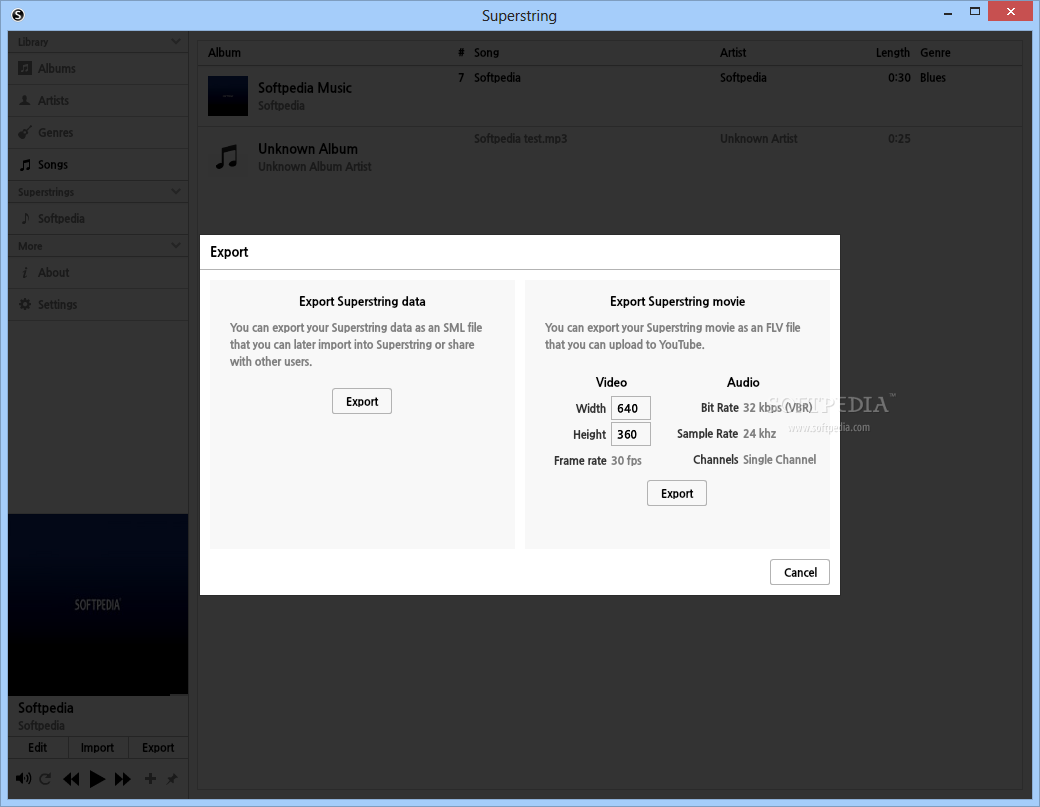The width and height of the screenshot is (1040, 807).
Task: Open the Genres library view
Action: point(98,133)
